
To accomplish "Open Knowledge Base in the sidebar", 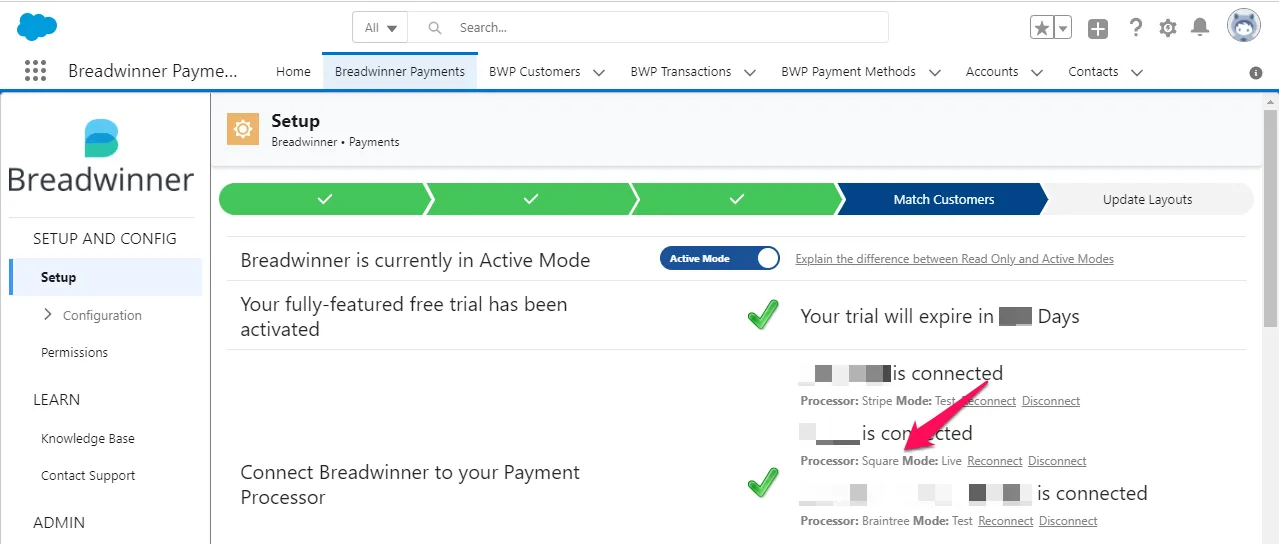I will click(88, 438).
